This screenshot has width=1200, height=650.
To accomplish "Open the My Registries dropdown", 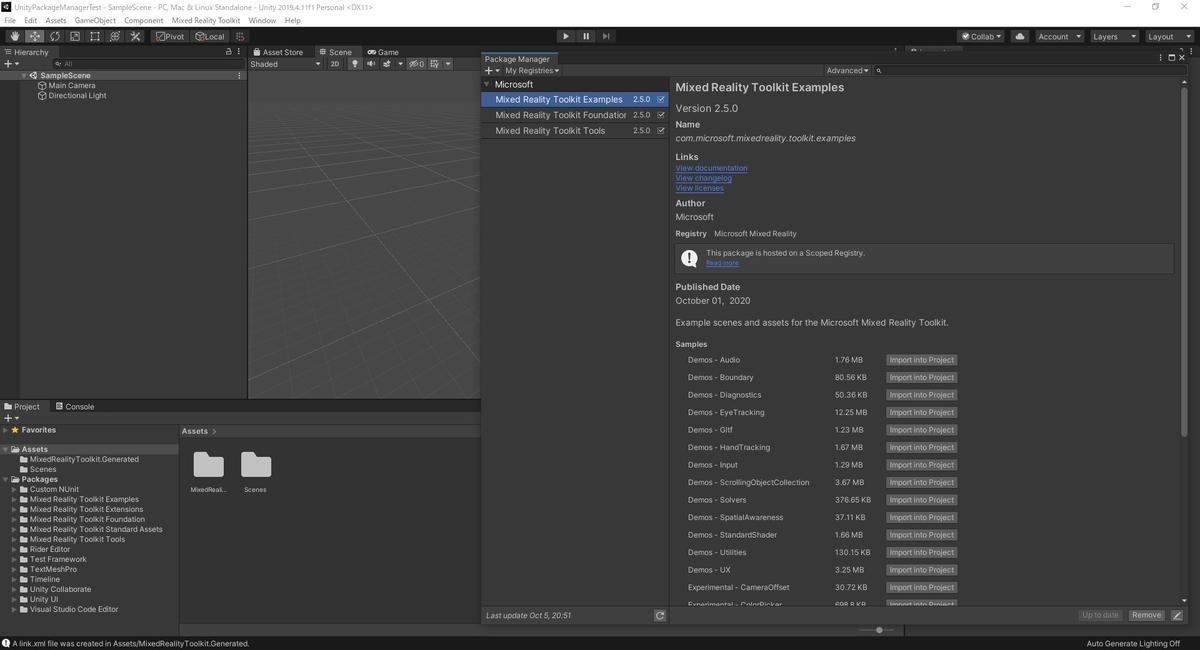I will coord(532,71).
